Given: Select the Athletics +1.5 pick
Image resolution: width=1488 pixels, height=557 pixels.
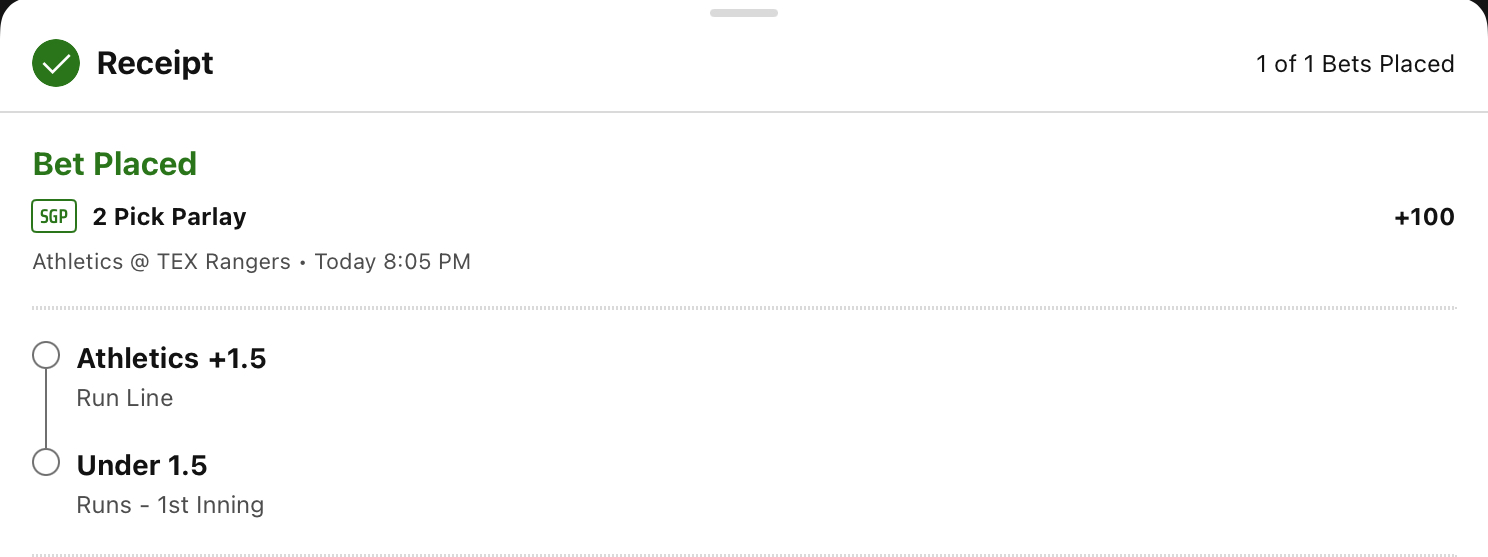Looking at the screenshot, I should [x=171, y=358].
